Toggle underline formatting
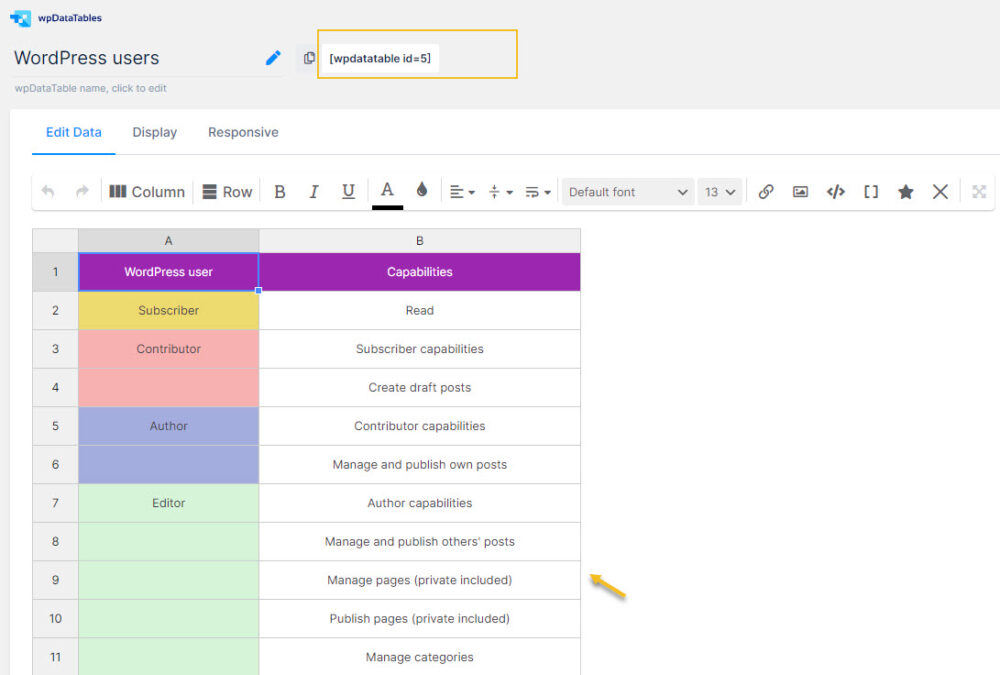Viewport: 1000px width, 675px height. (348, 192)
